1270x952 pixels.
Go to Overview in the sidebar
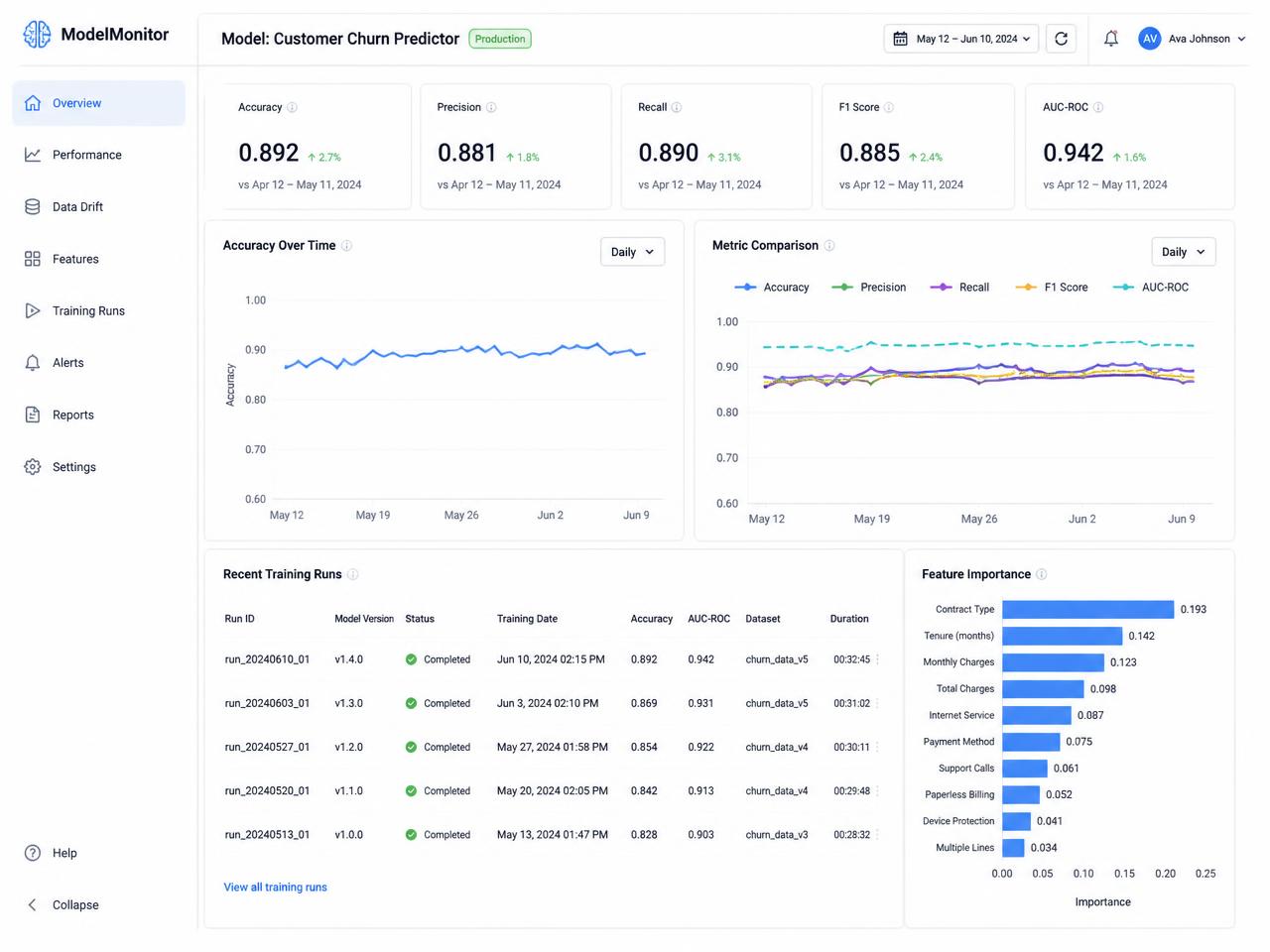point(98,103)
